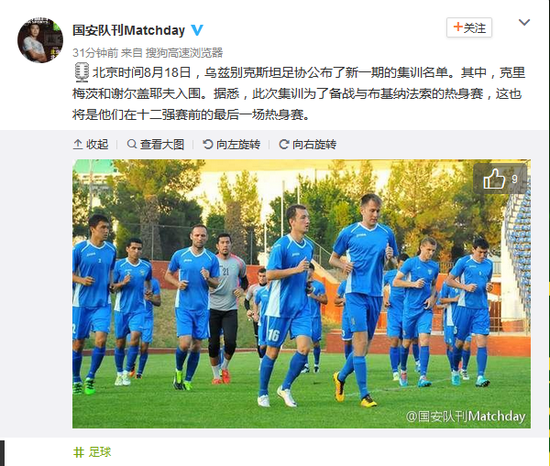Click the rotate left arrow icon
Screen dimensions: 550x466
click(208, 144)
